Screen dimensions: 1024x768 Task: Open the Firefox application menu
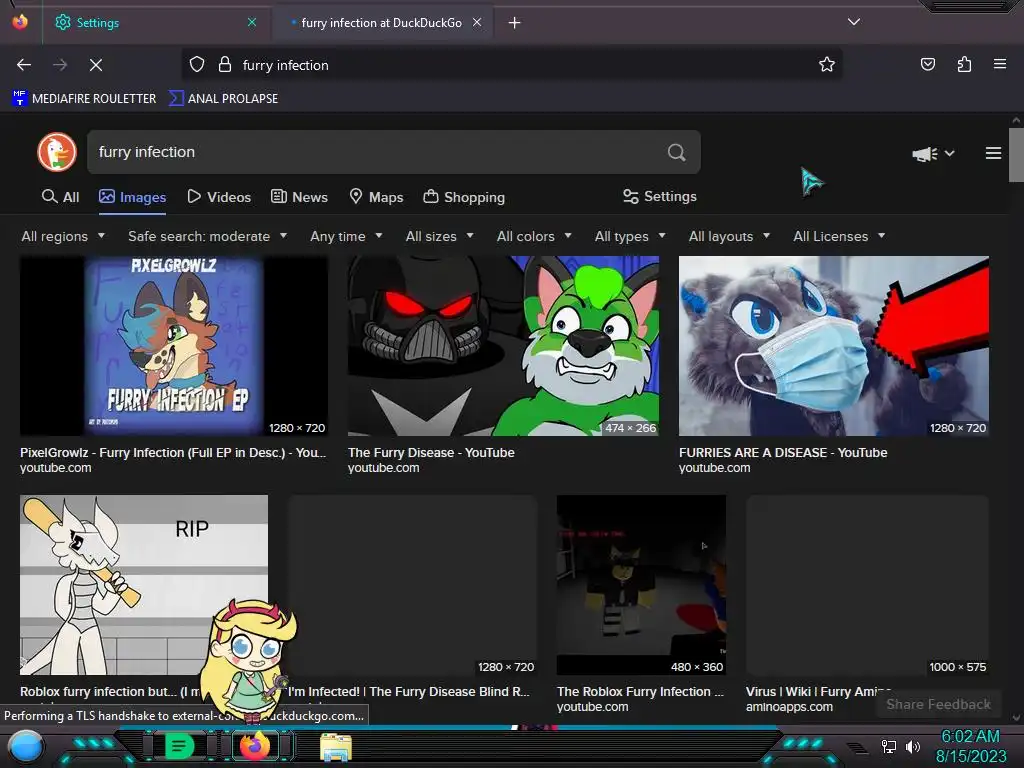point(1000,64)
